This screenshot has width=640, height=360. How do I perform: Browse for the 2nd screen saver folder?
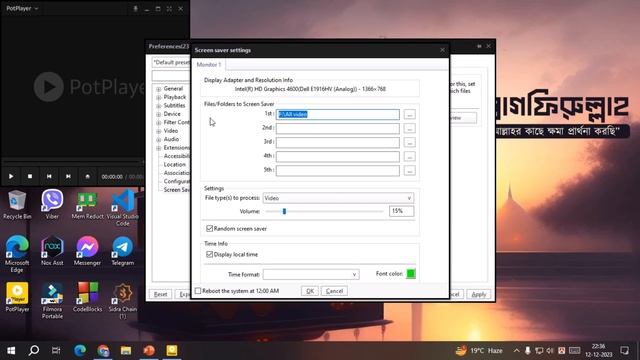click(x=409, y=128)
